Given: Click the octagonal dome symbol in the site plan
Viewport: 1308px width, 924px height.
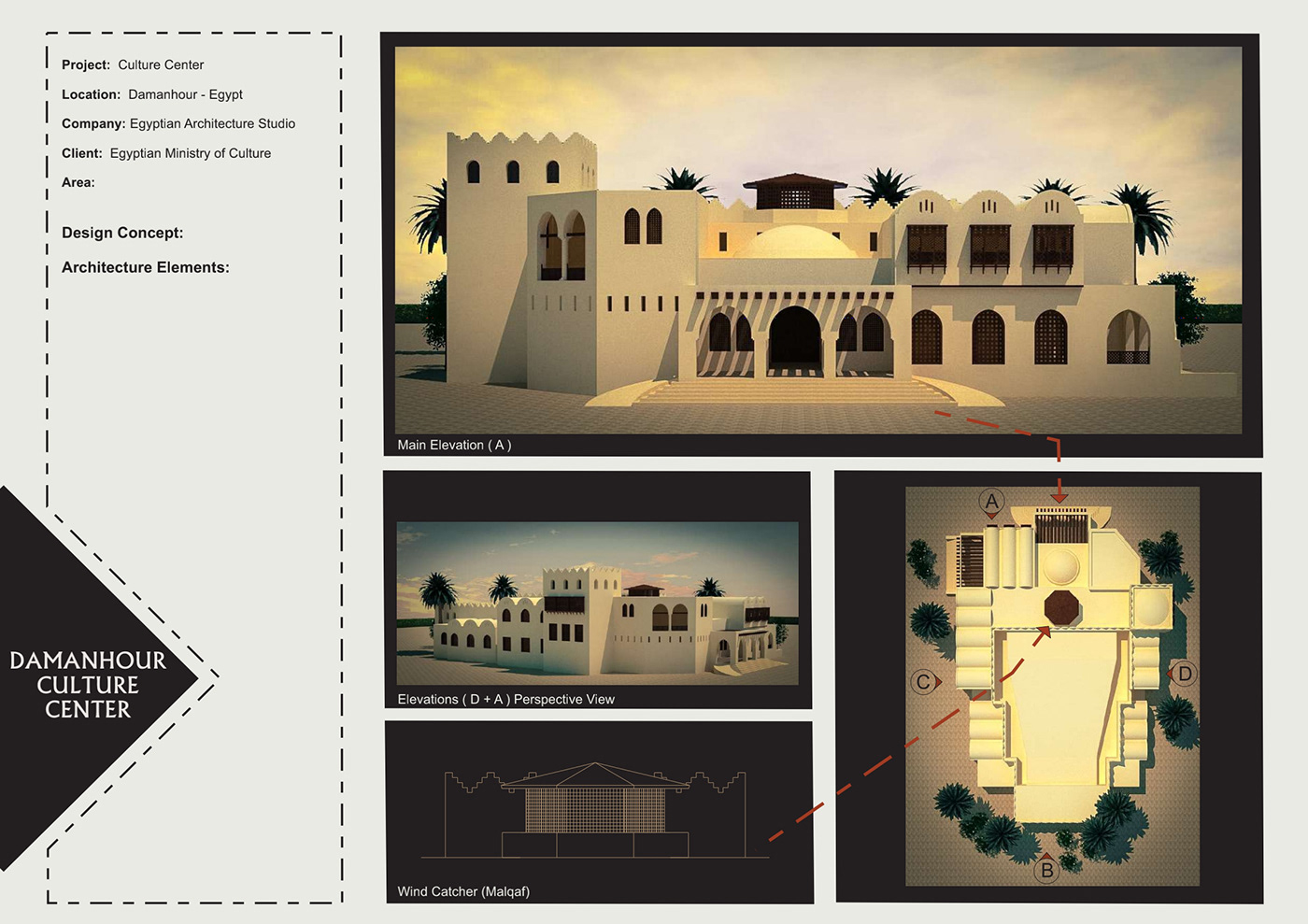Looking at the screenshot, I should click(1060, 608).
